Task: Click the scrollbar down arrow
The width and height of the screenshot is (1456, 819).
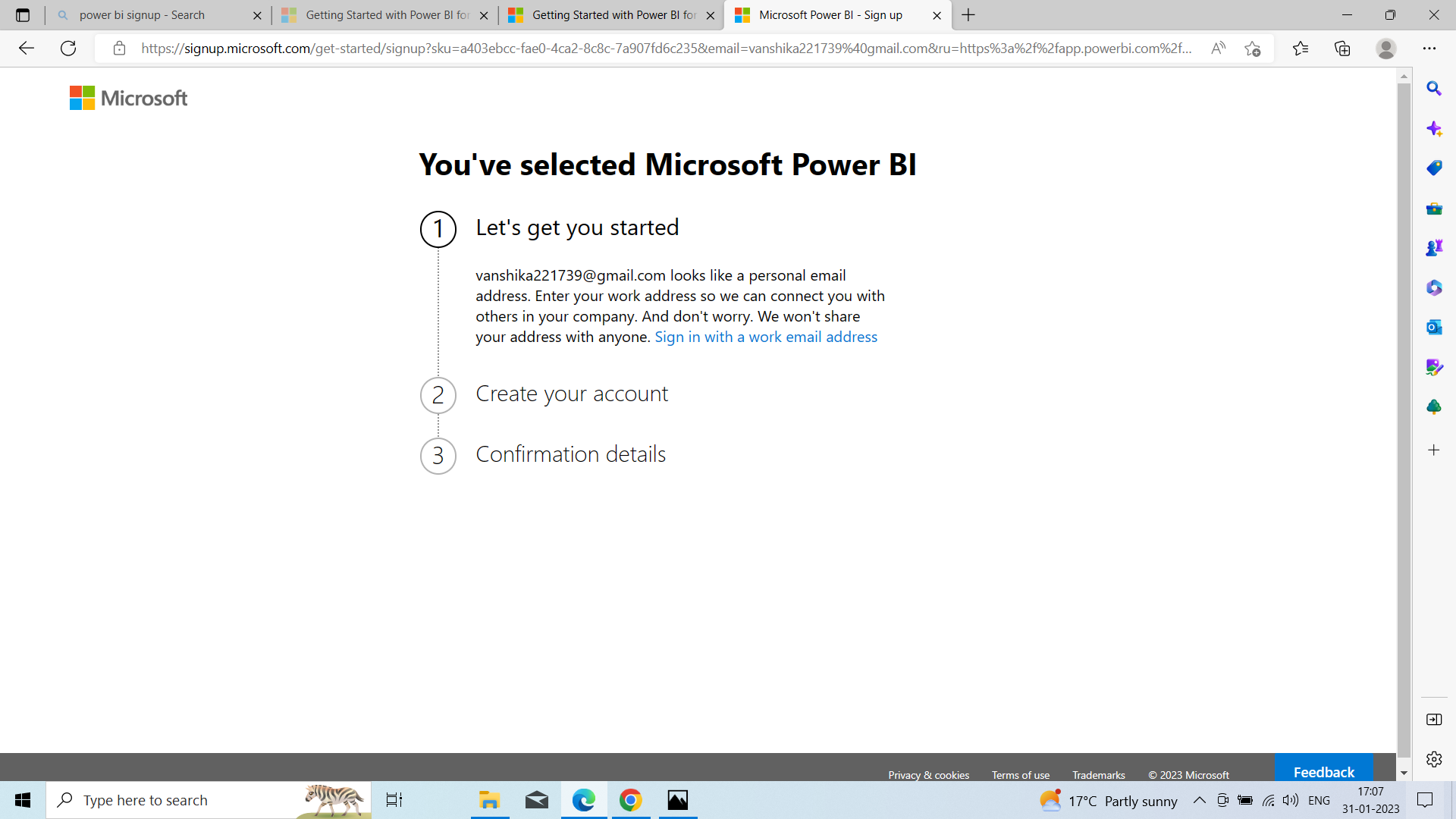Action: pyautogui.click(x=1404, y=773)
